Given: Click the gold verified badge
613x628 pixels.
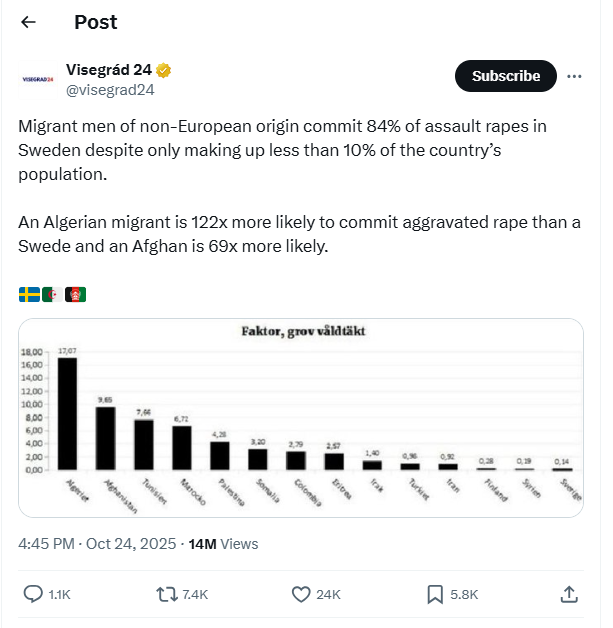Looking at the screenshot, I should point(163,69).
